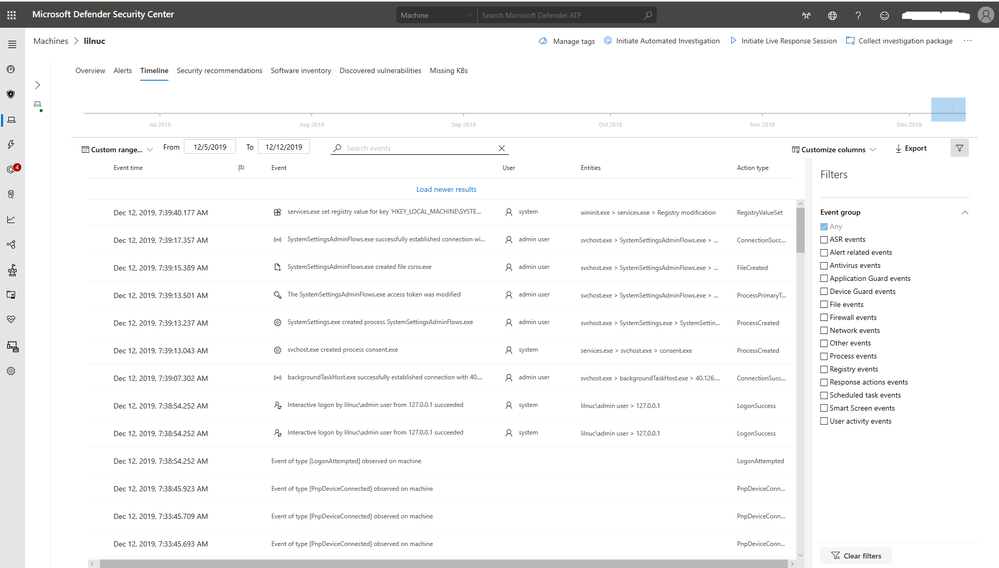Clear the search events field with X
999x568 pixels.
pyautogui.click(x=502, y=148)
